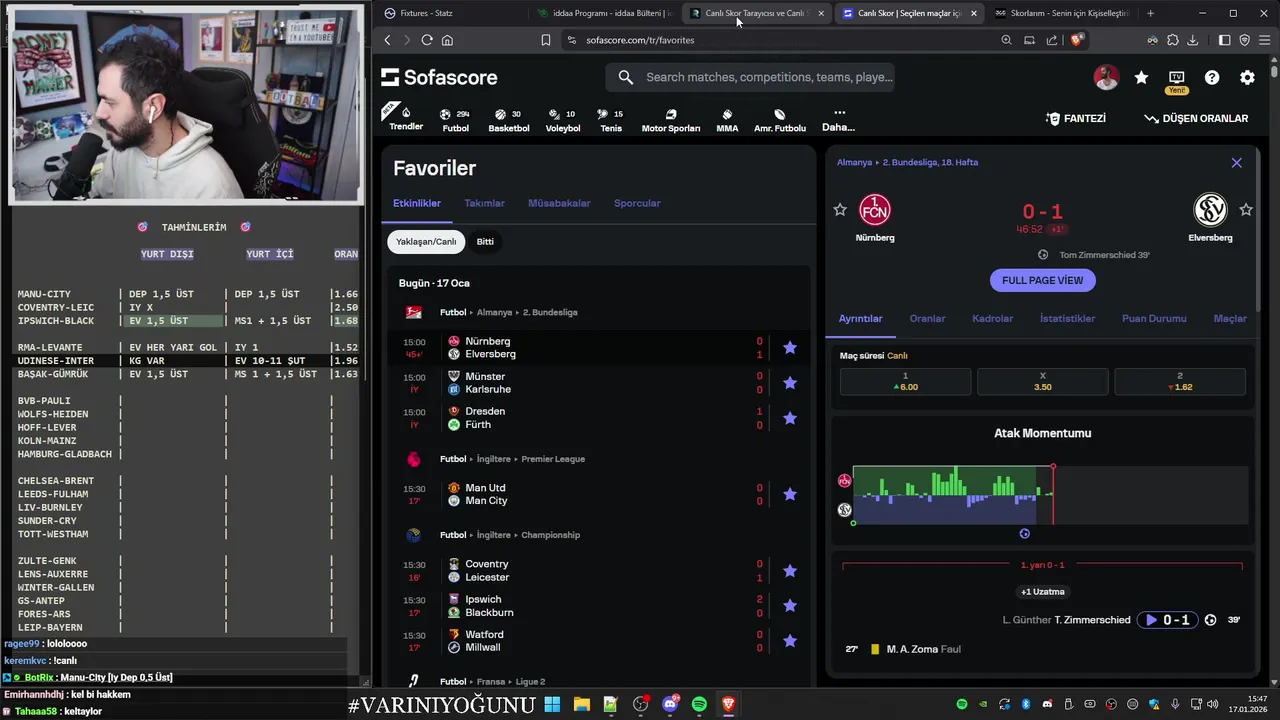Open the İstatistikler tab
Viewport: 1280px width, 720px height.
1067,318
